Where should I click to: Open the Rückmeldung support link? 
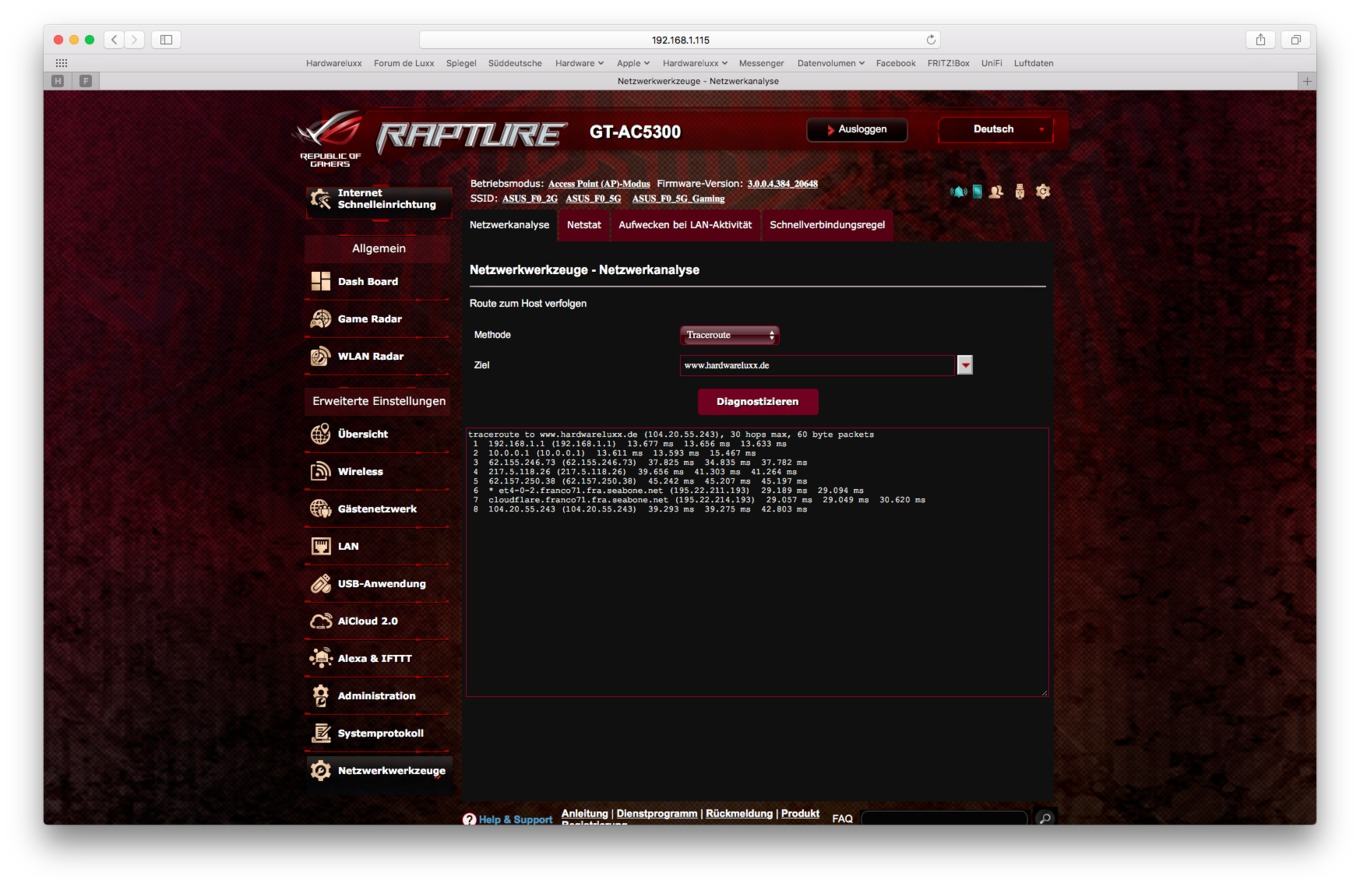[x=739, y=814]
